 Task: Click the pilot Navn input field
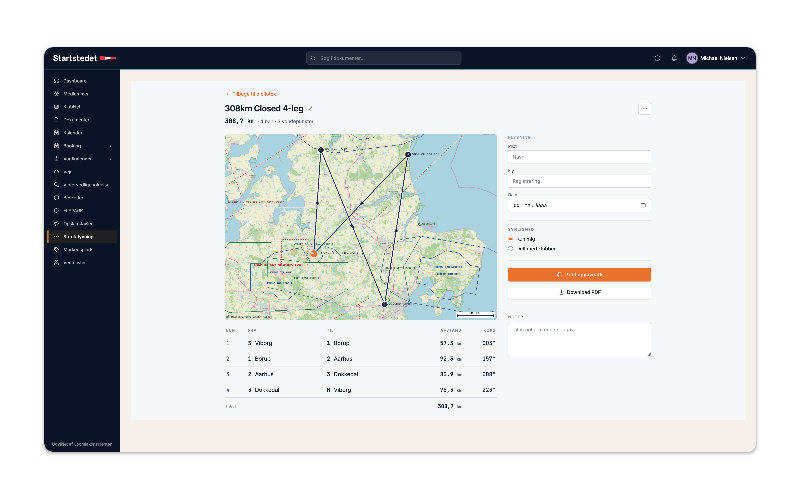[x=579, y=157]
